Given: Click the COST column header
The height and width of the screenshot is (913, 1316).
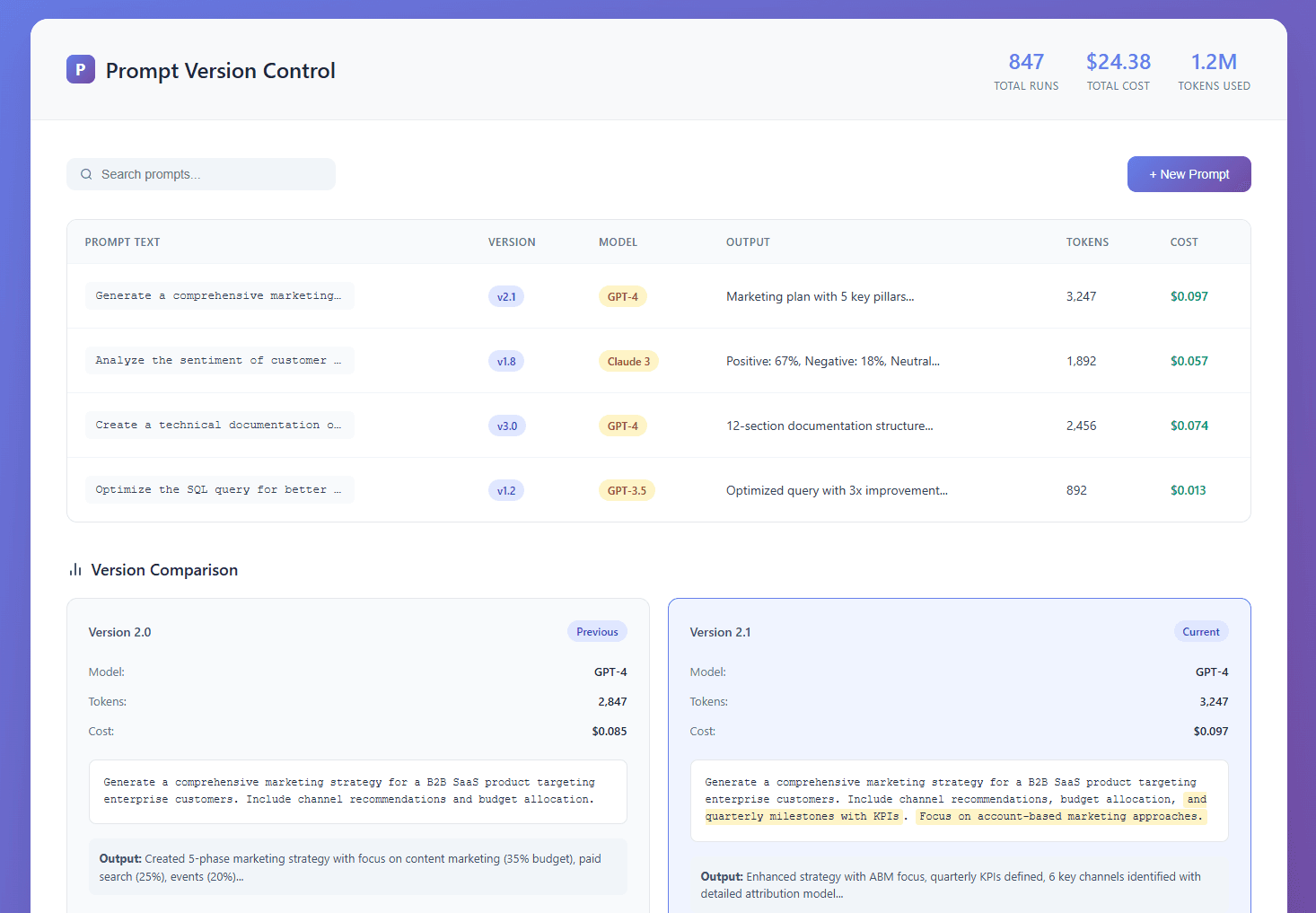Looking at the screenshot, I should coord(1183,242).
